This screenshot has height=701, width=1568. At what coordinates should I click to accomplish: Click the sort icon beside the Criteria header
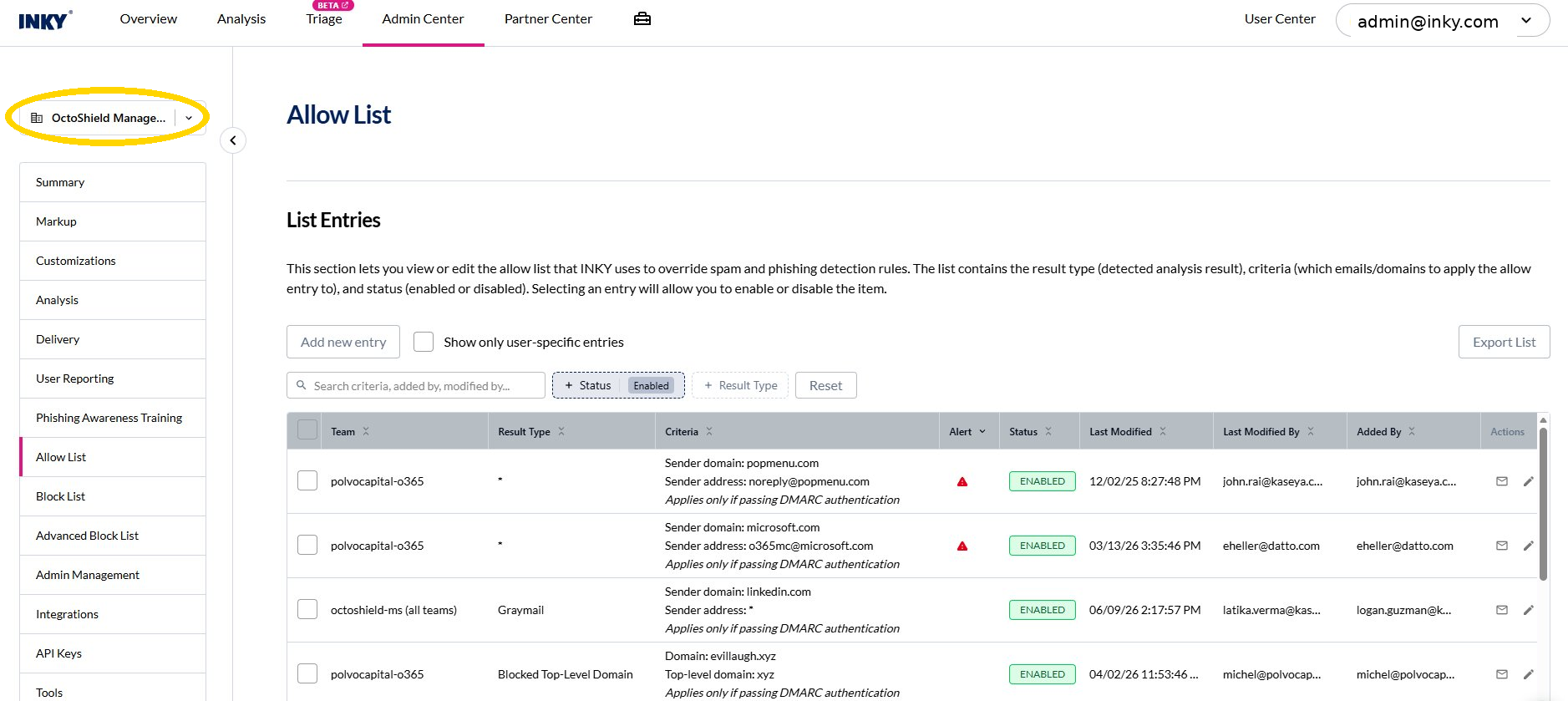[x=709, y=431]
